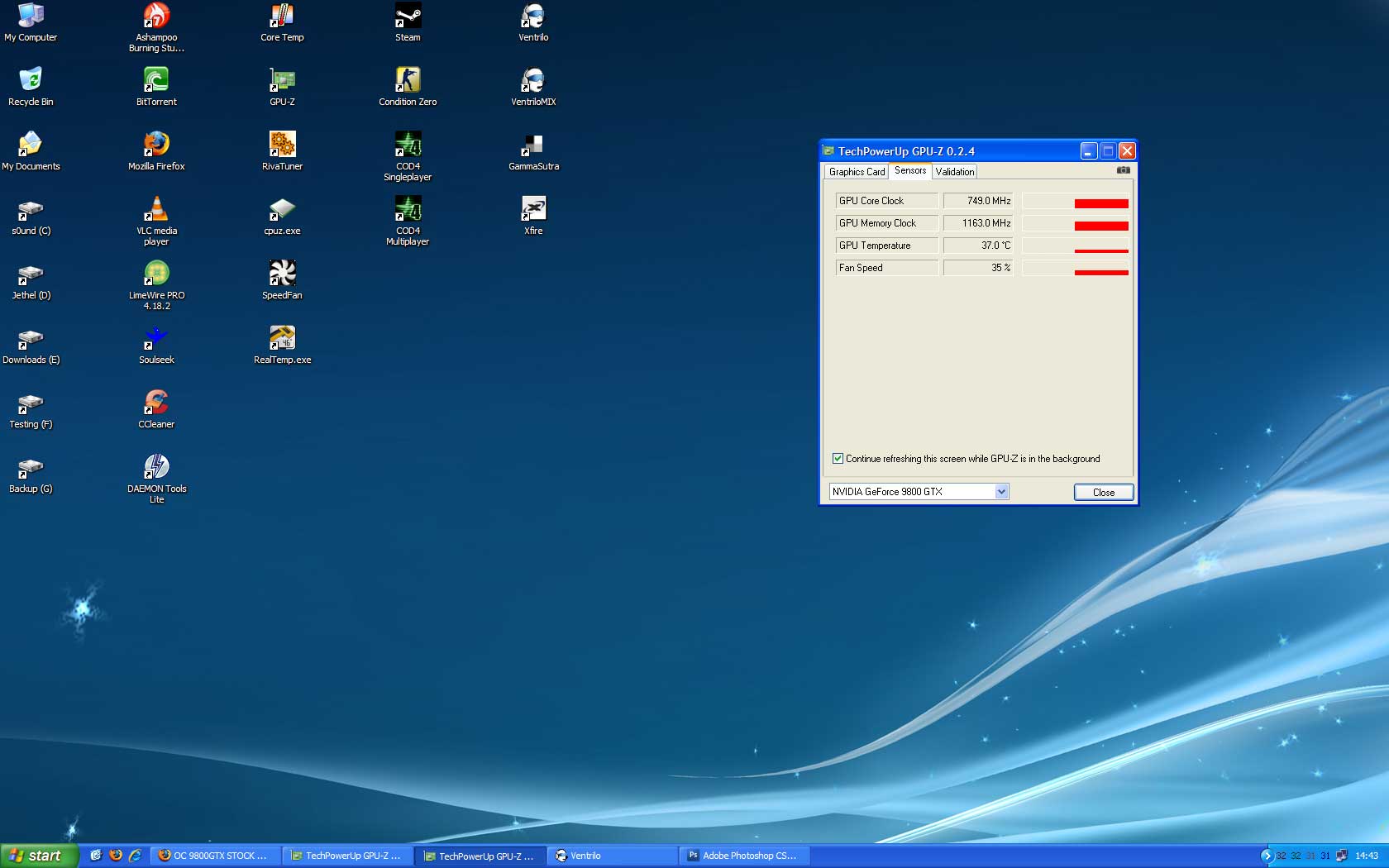Click the 37.0 °C temperature value
1389x868 pixels.
pos(979,246)
